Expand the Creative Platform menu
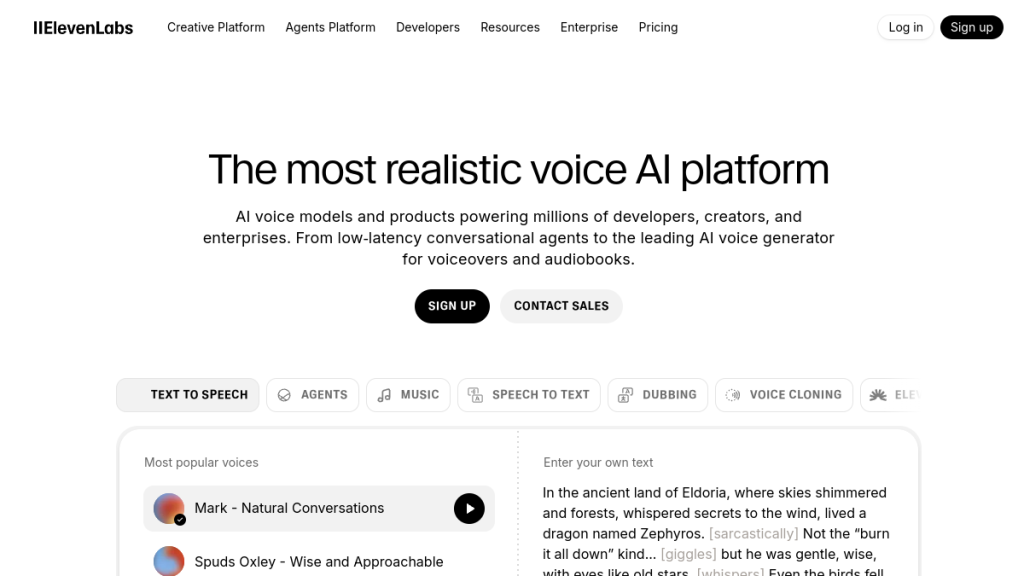The width and height of the screenshot is (1024, 576). pos(216,28)
